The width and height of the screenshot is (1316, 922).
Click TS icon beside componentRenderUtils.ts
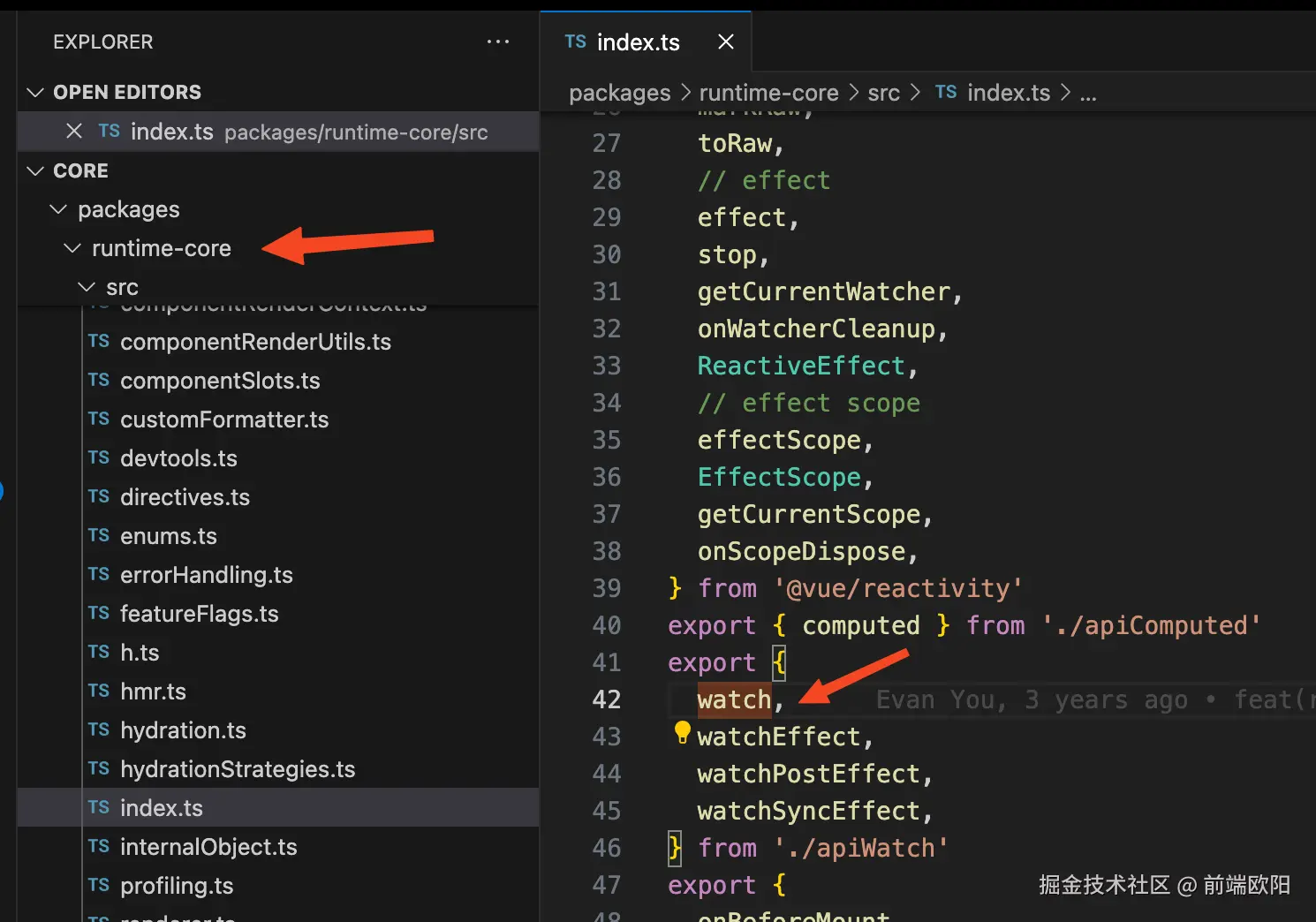pos(99,341)
